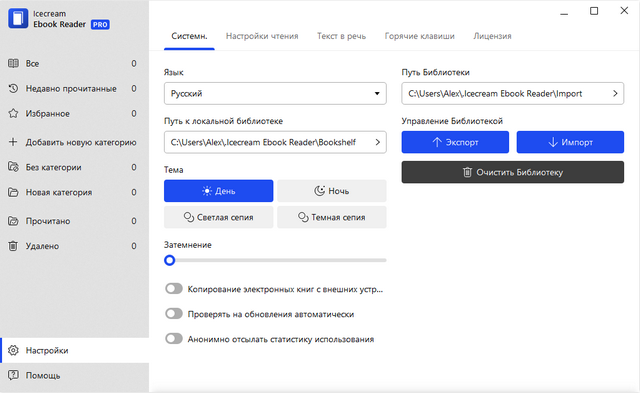Click the Затемнение slider handle

click(169, 260)
